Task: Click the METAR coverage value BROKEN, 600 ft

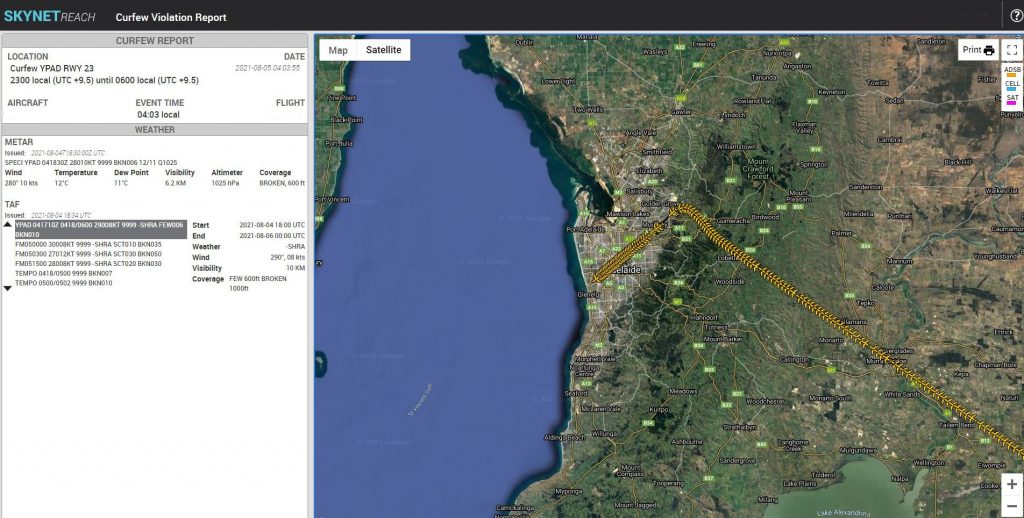Action: pos(282,184)
